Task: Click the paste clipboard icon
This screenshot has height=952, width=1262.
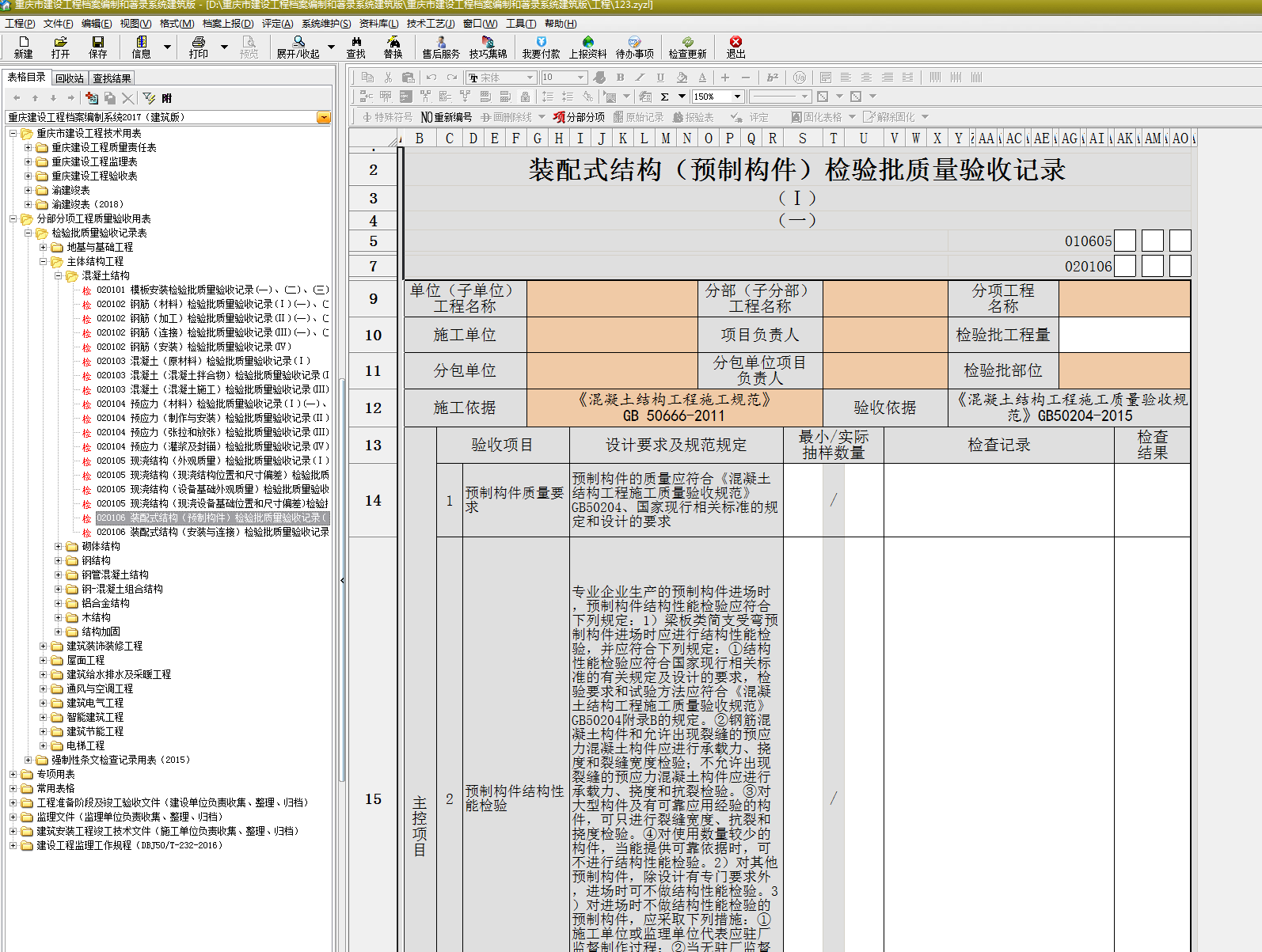Action: click(409, 78)
